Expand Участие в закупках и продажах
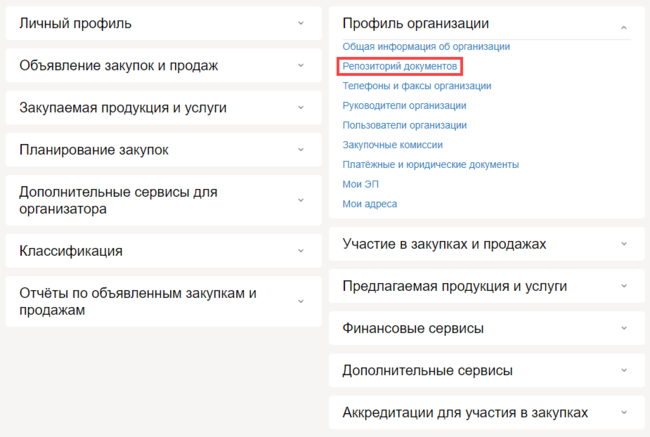The width and height of the screenshot is (650, 437). 486,244
